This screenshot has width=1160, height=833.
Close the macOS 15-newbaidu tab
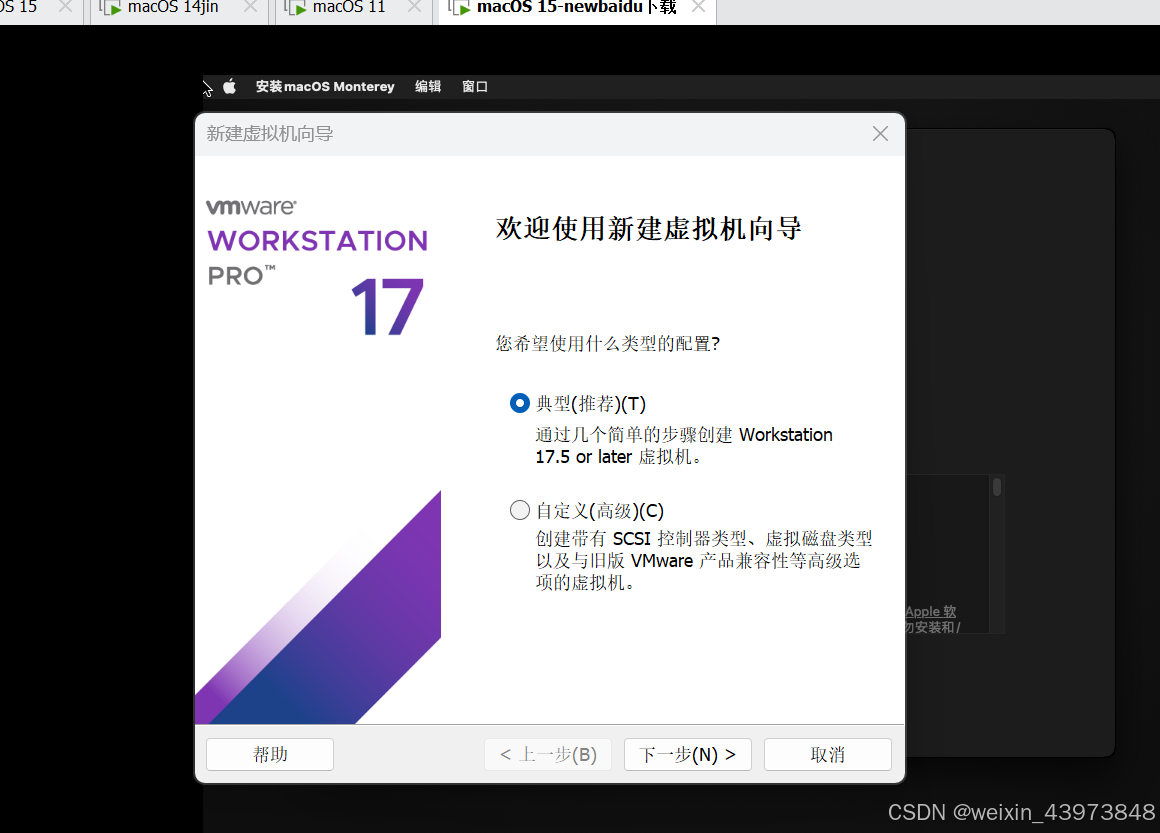pyautogui.click(x=698, y=7)
